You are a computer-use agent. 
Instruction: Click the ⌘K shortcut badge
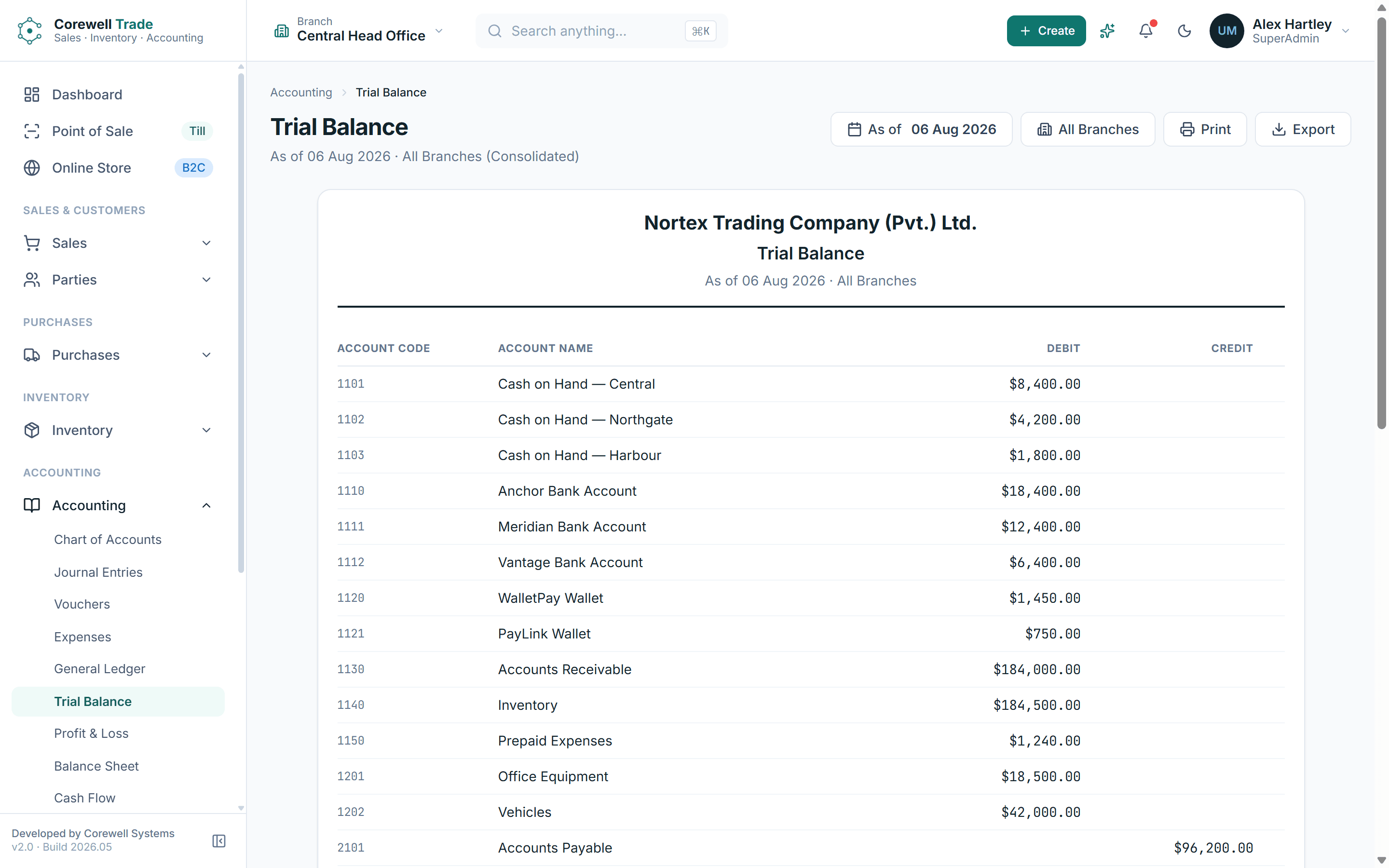(700, 31)
